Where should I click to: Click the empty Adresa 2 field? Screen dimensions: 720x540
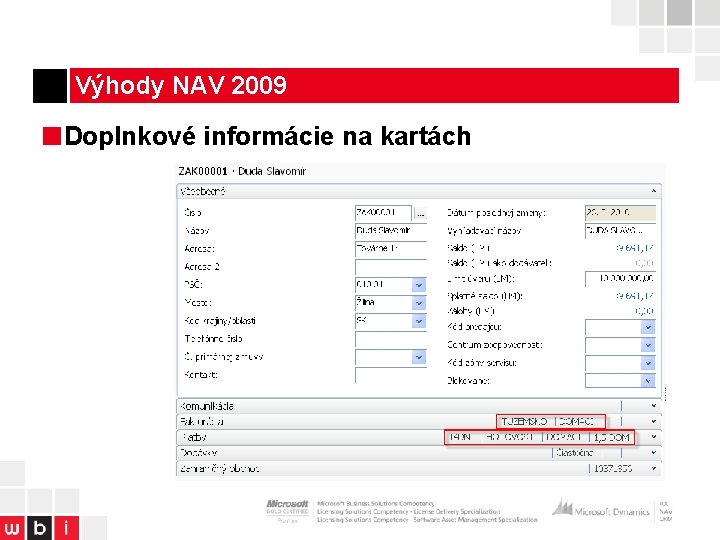point(391,267)
